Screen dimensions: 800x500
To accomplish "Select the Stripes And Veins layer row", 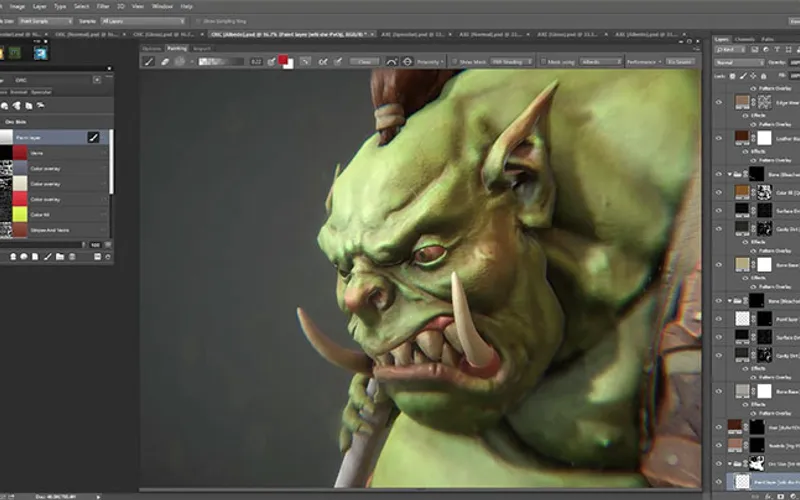I will 54,230.
